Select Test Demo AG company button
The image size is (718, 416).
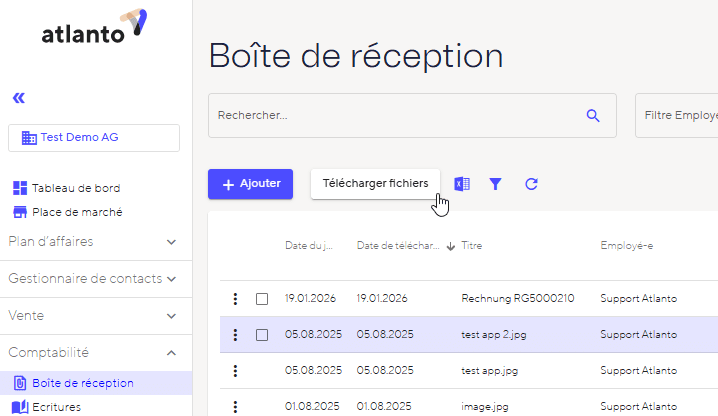(94, 138)
